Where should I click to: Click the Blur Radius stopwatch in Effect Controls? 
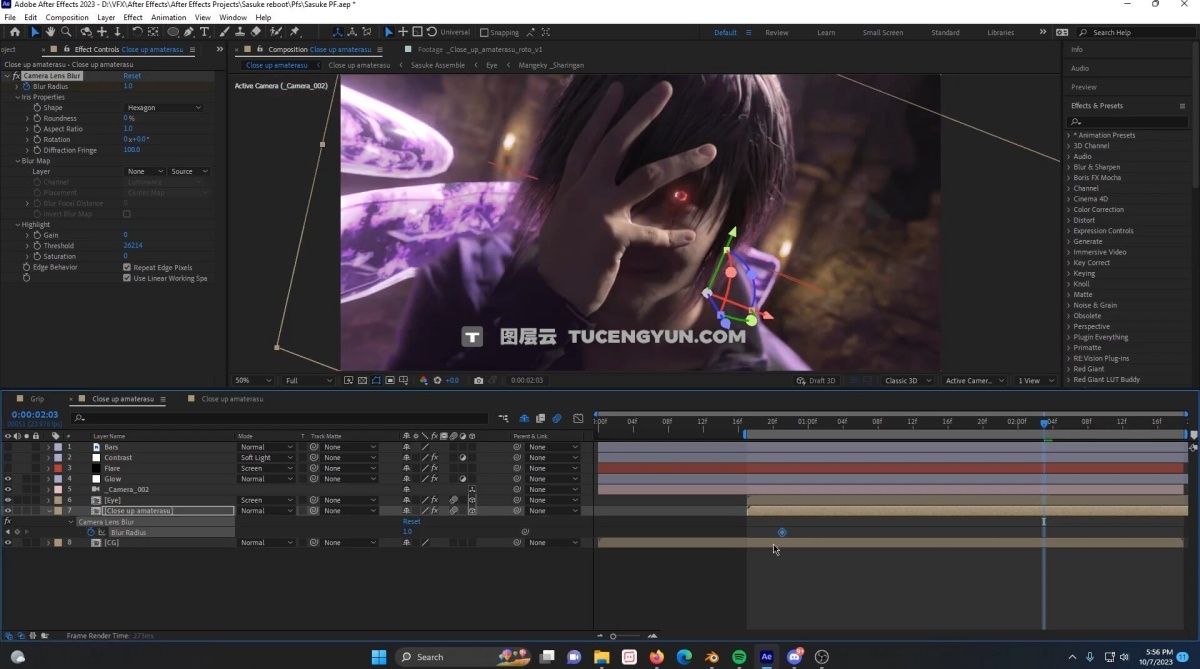pos(27,87)
